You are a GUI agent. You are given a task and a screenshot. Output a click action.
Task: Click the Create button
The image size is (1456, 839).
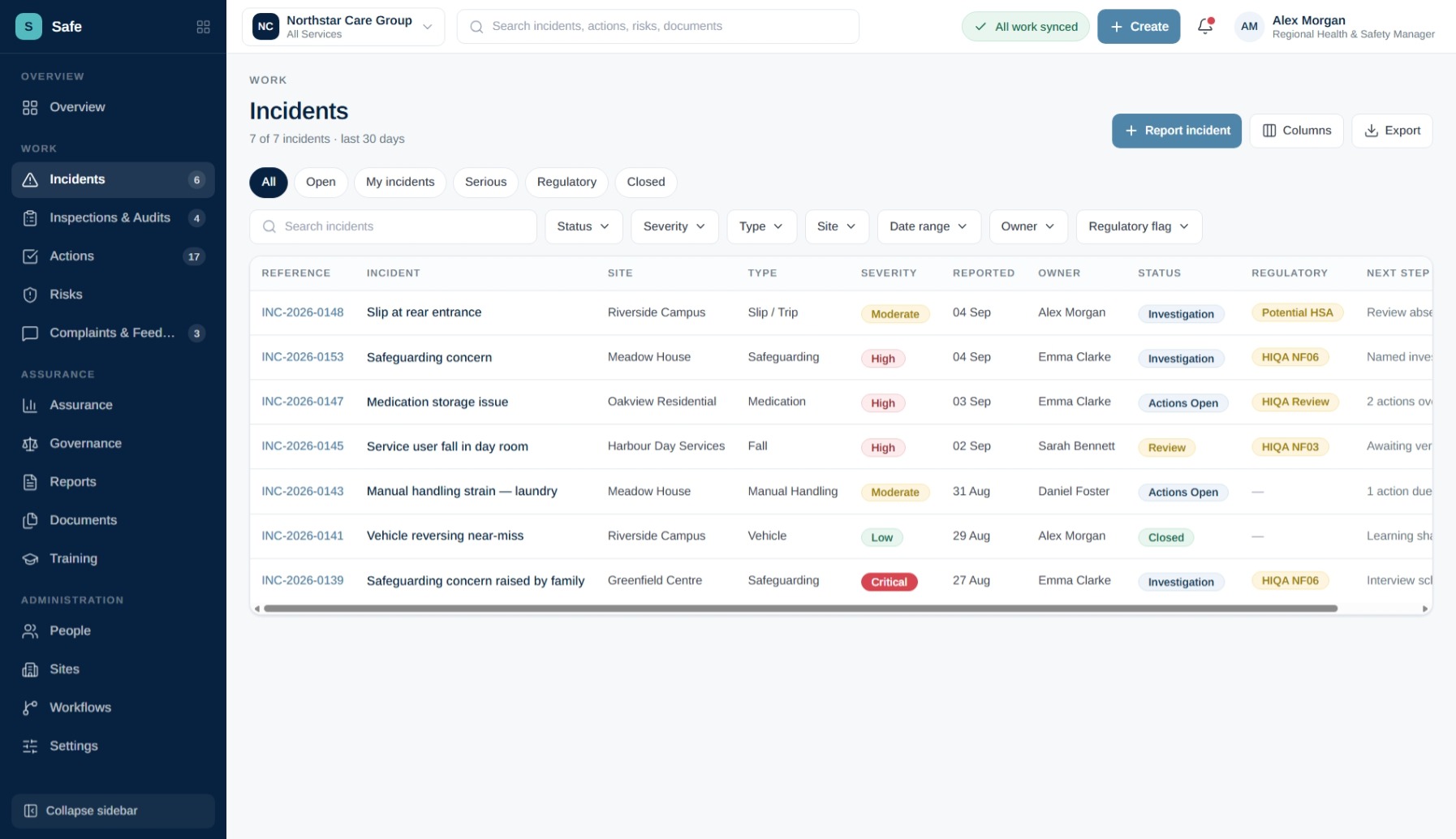point(1139,27)
